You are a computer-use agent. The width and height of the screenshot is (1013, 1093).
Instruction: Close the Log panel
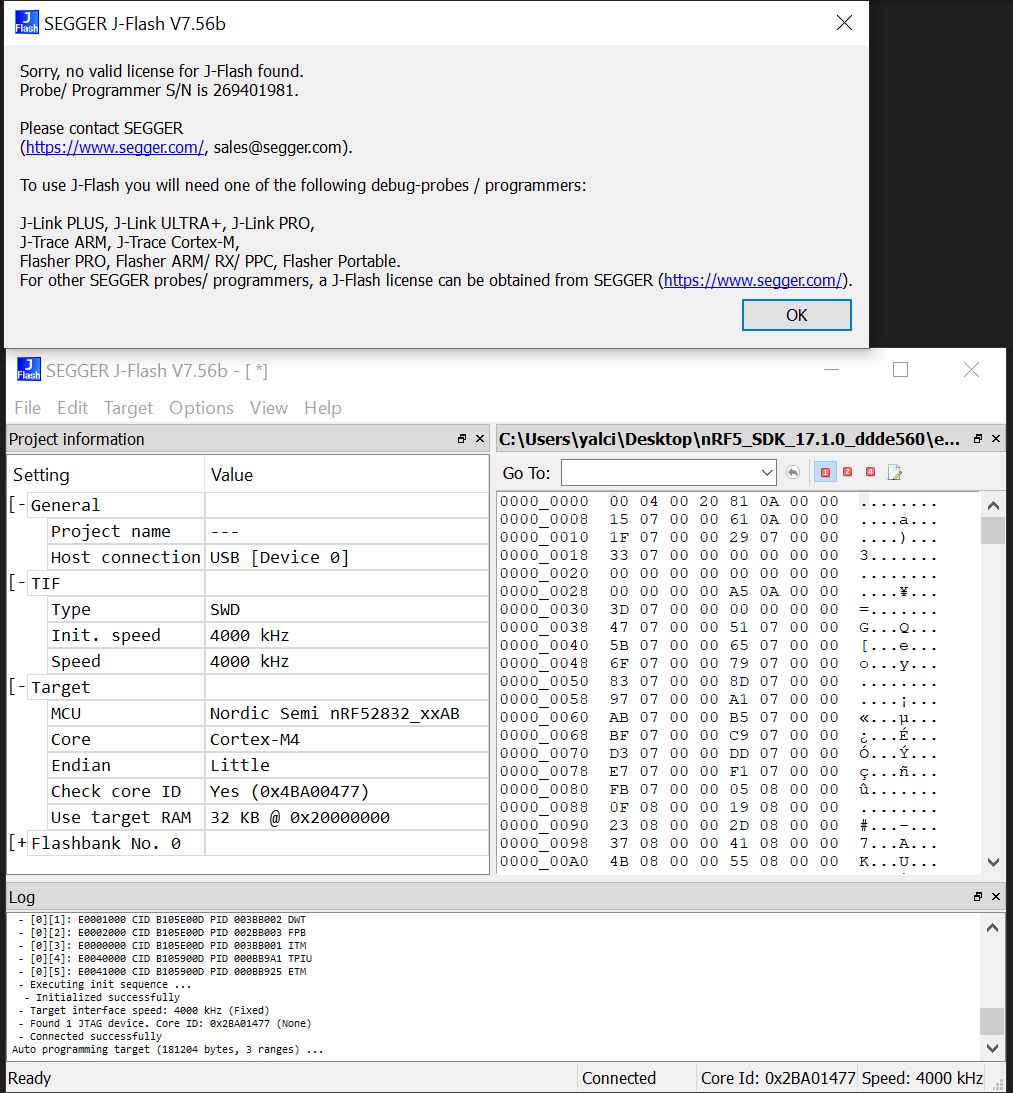coord(996,896)
